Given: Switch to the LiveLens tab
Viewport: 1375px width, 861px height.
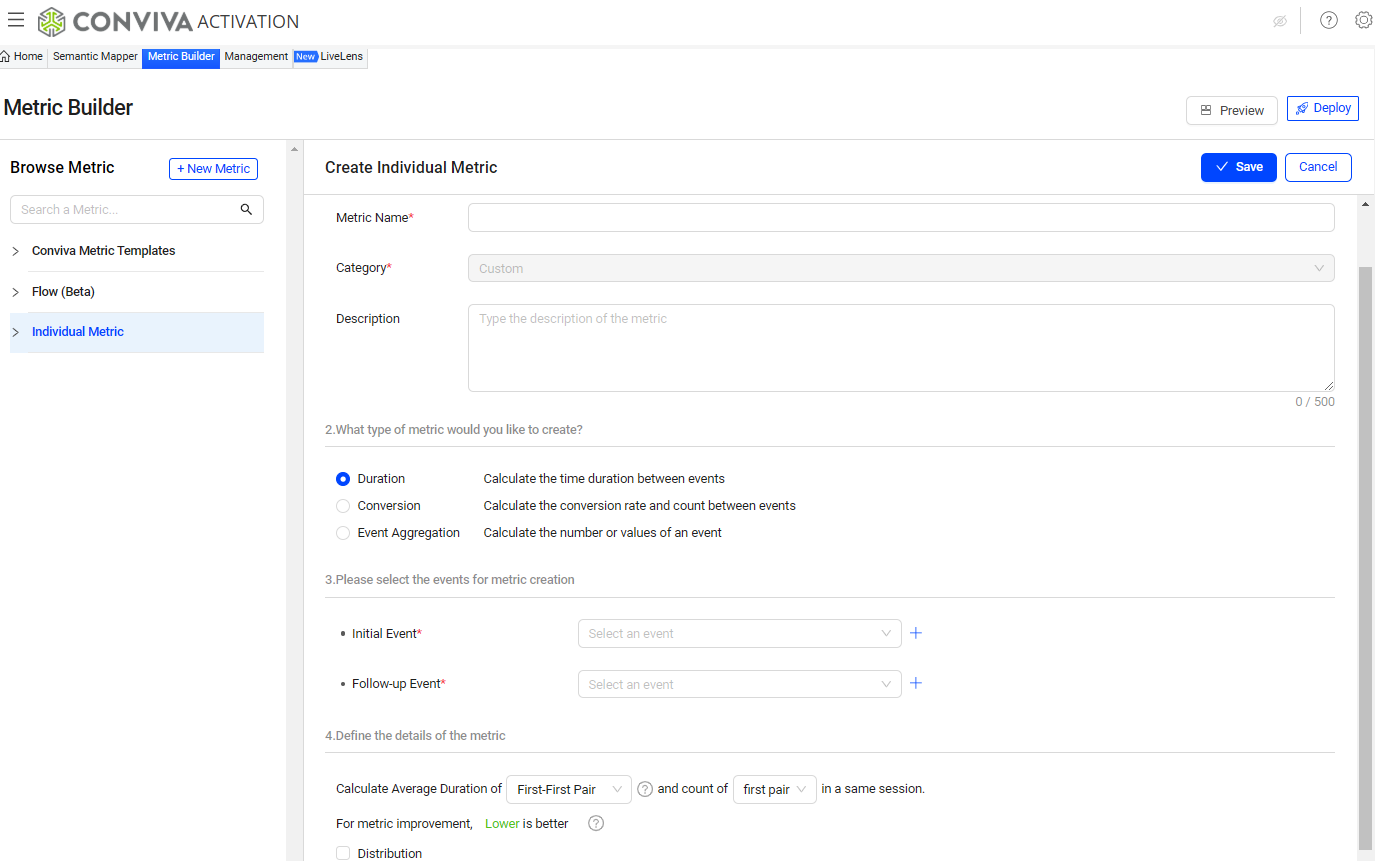Looking at the screenshot, I should 341,57.
